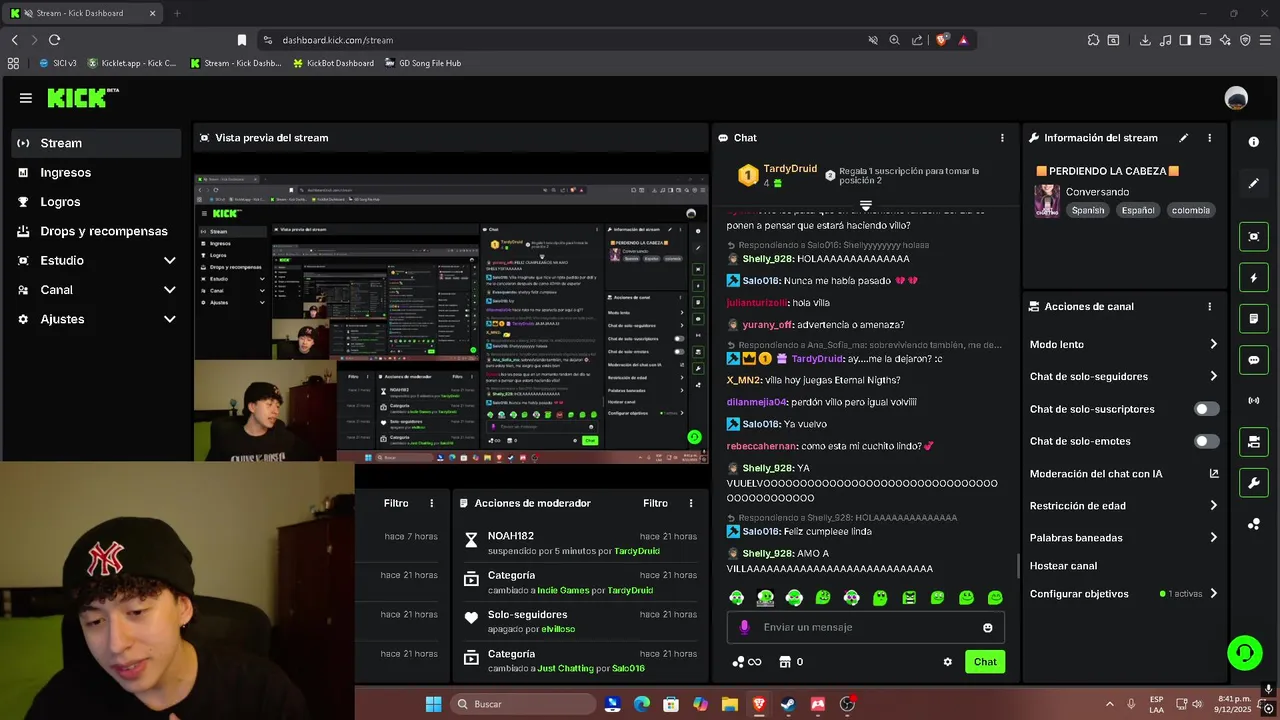Open chat settings gear icon
Image resolution: width=1280 pixels, height=720 pixels.
pos(948,662)
